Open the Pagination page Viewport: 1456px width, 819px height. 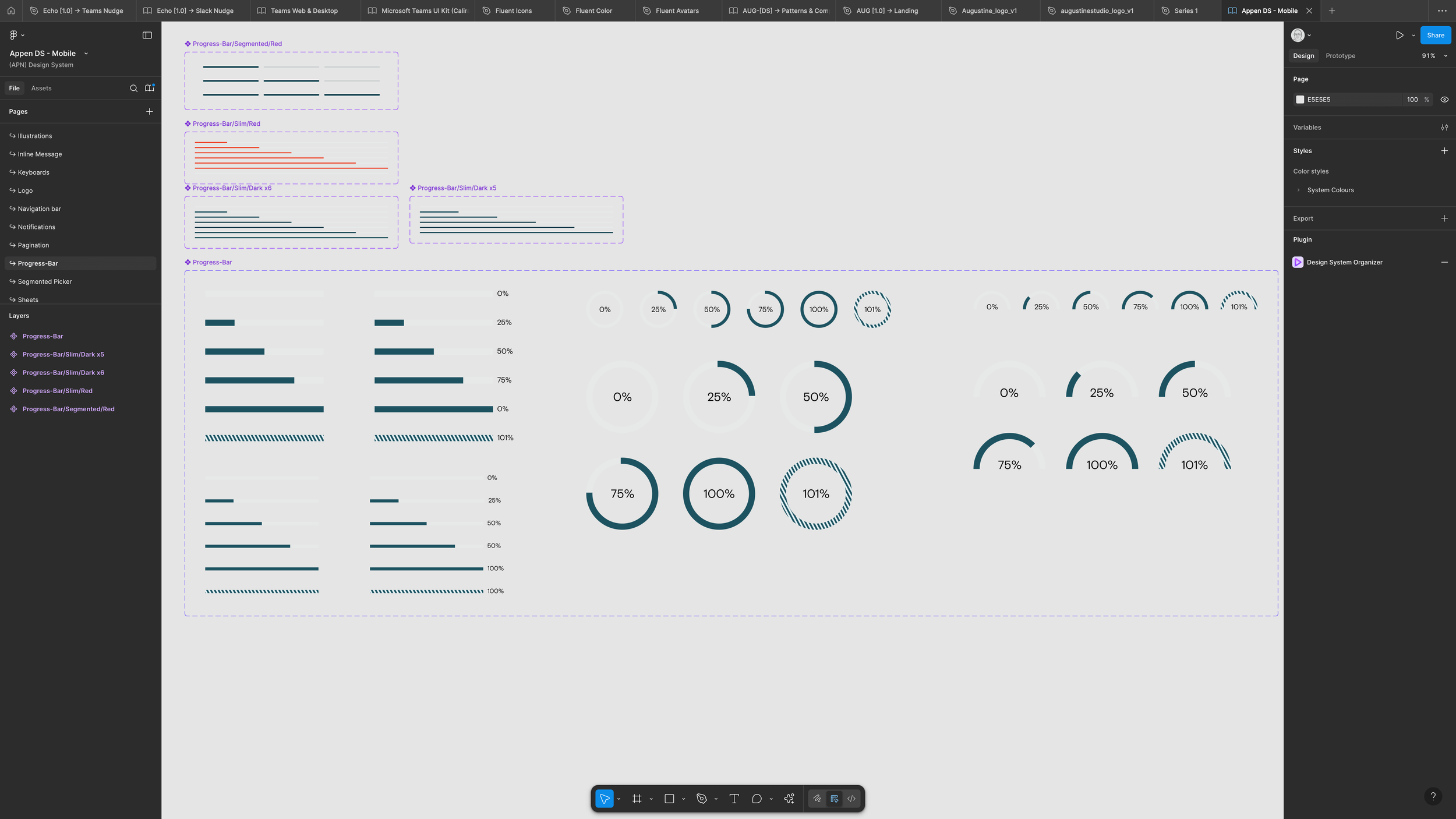point(33,245)
